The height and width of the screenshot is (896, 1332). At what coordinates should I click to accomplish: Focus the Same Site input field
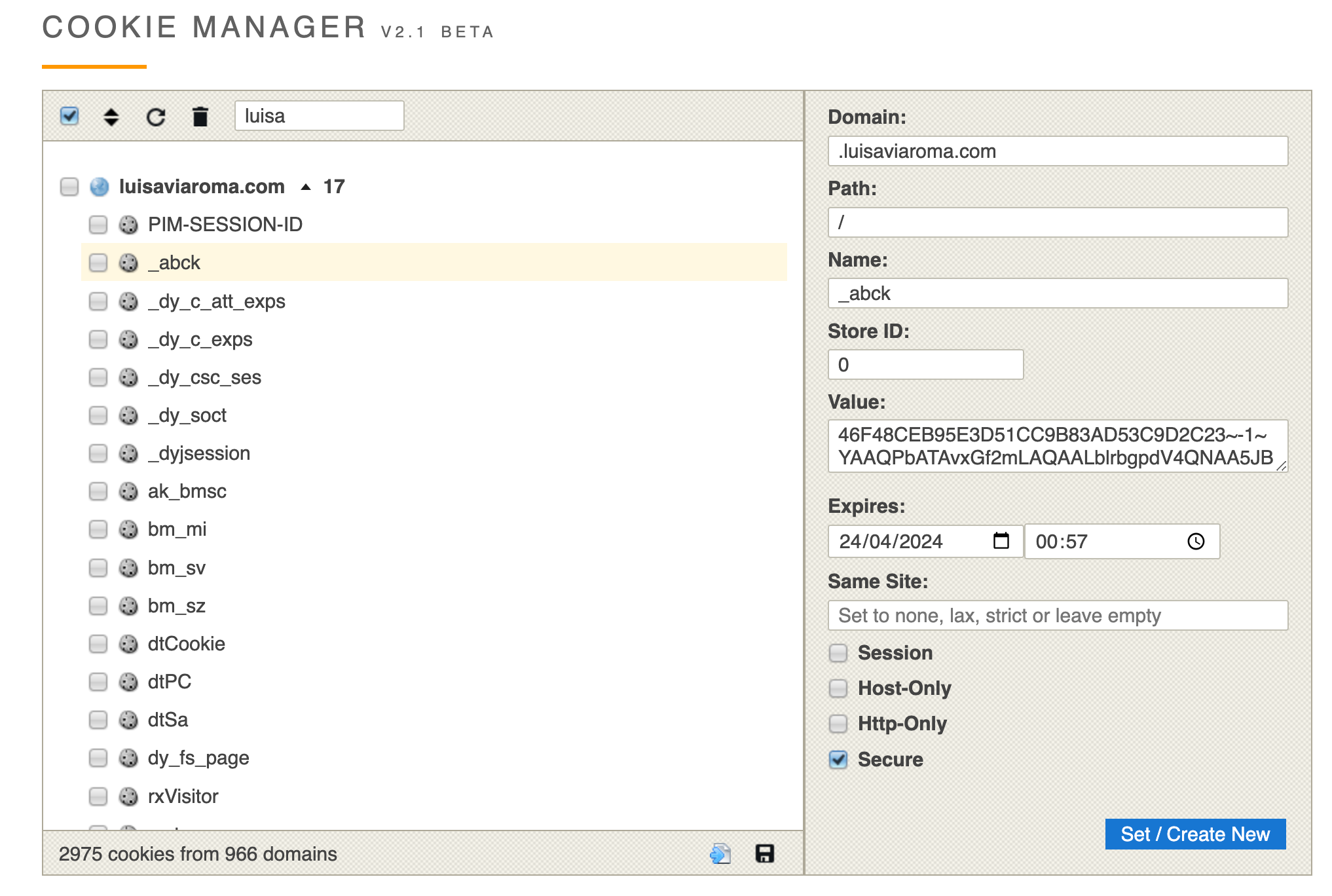click(1057, 616)
